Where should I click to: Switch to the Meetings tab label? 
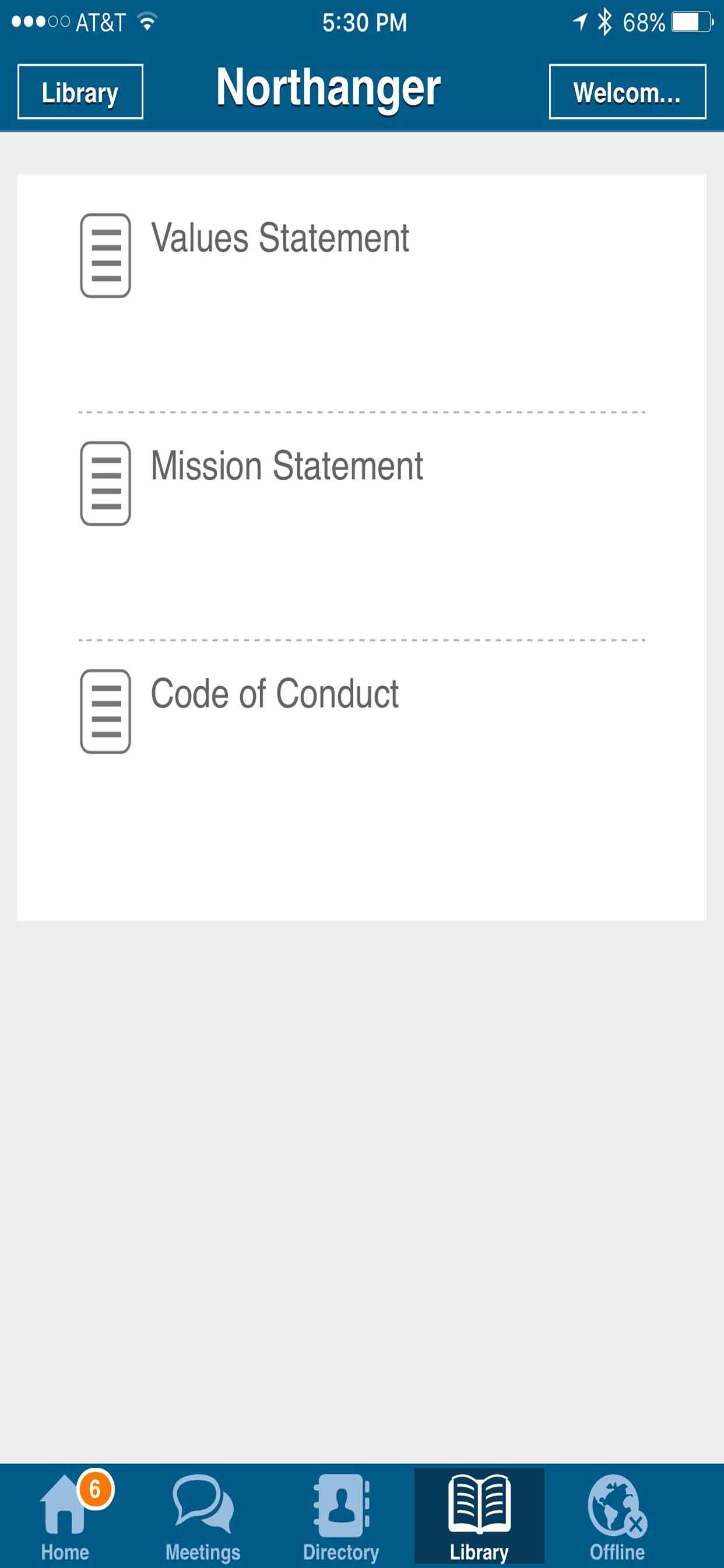[x=203, y=1552]
